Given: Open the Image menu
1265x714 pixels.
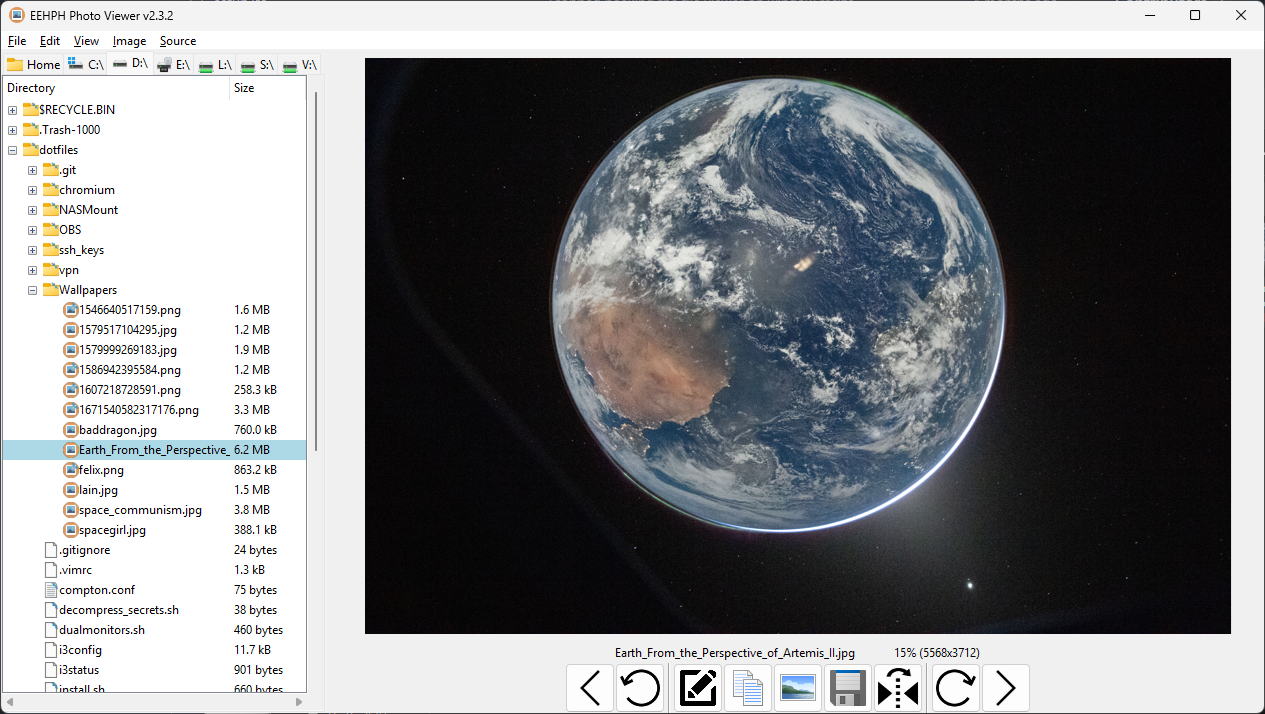Looking at the screenshot, I should click(x=129, y=41).
